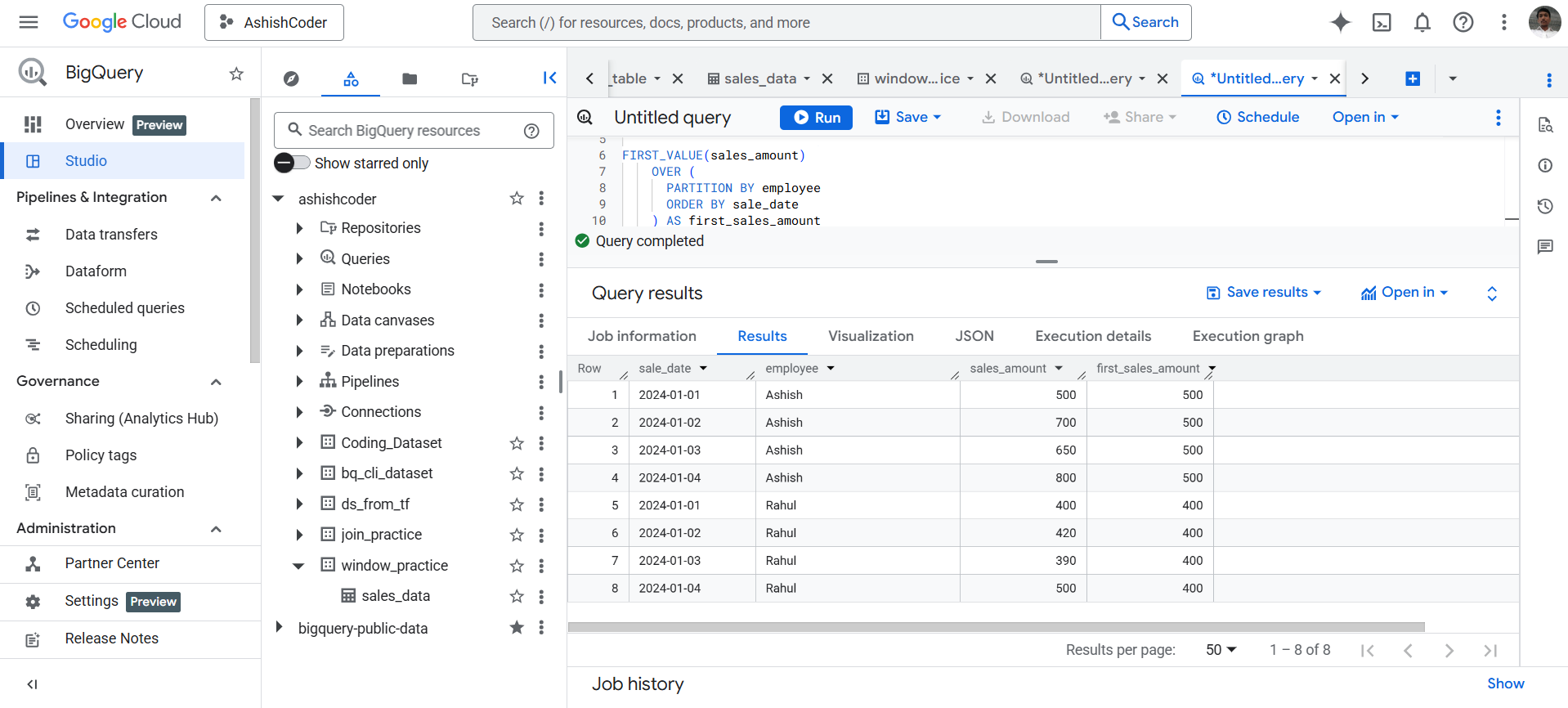
Task: Open the feedback comment icon
Action: click(x=1545, y=247)
